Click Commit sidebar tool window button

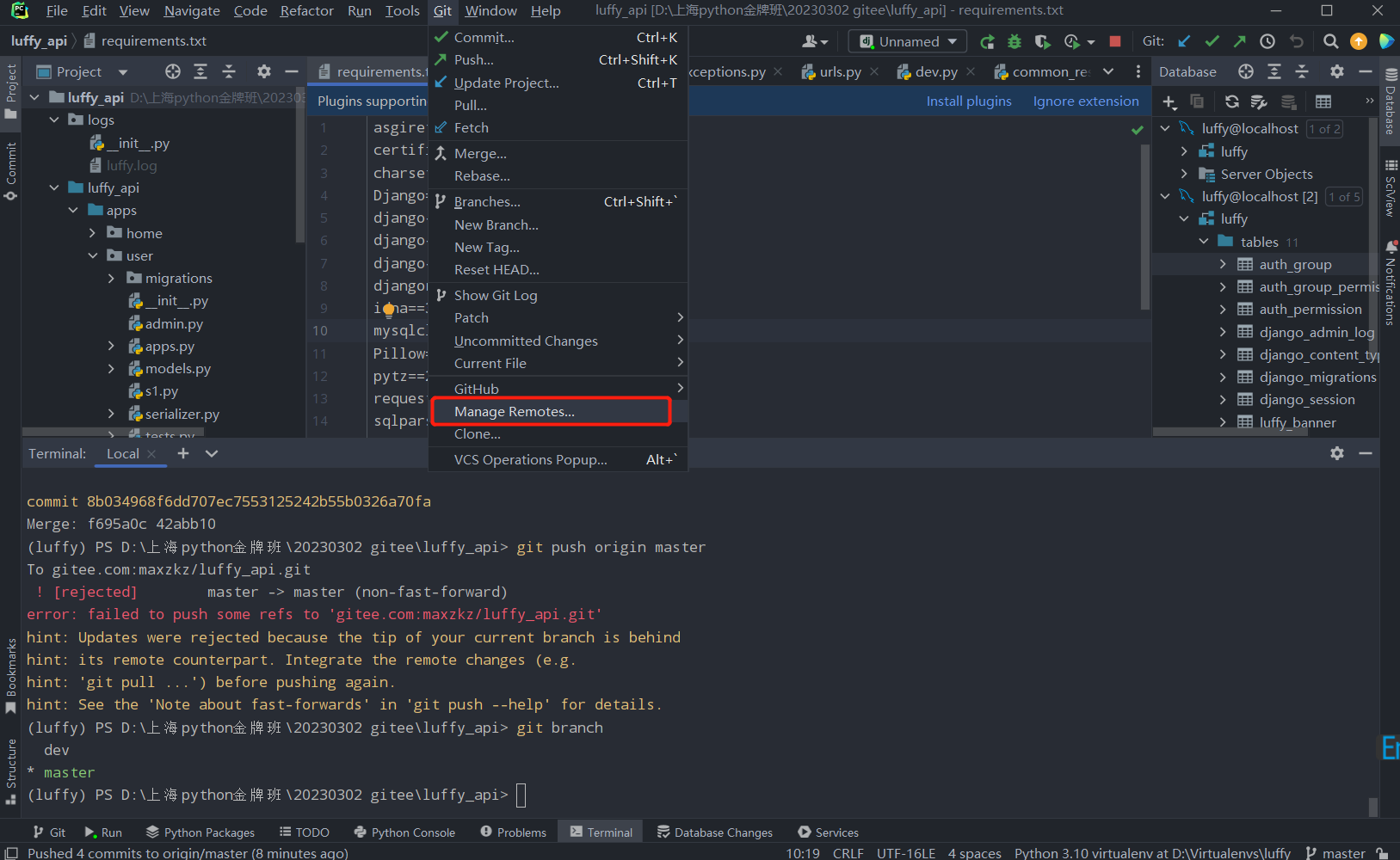tap(11, 170)
